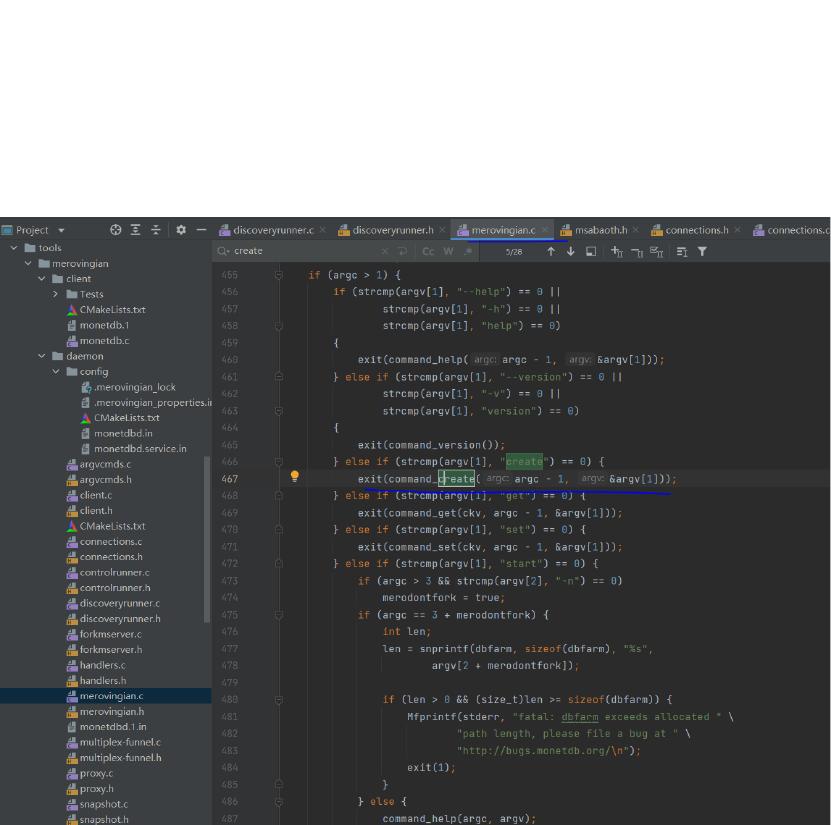Close the connections.h tab
831x825 pixels.
[x=737, y=230]
